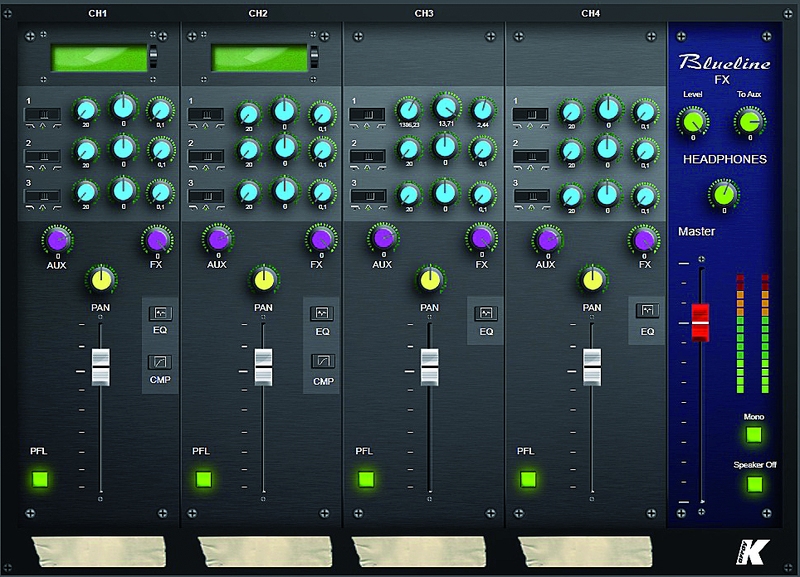The width and height of the screenshot is (800, 577).
Task: Click CH1 band 3 filter type switch
Action: [x=43, y=196]
